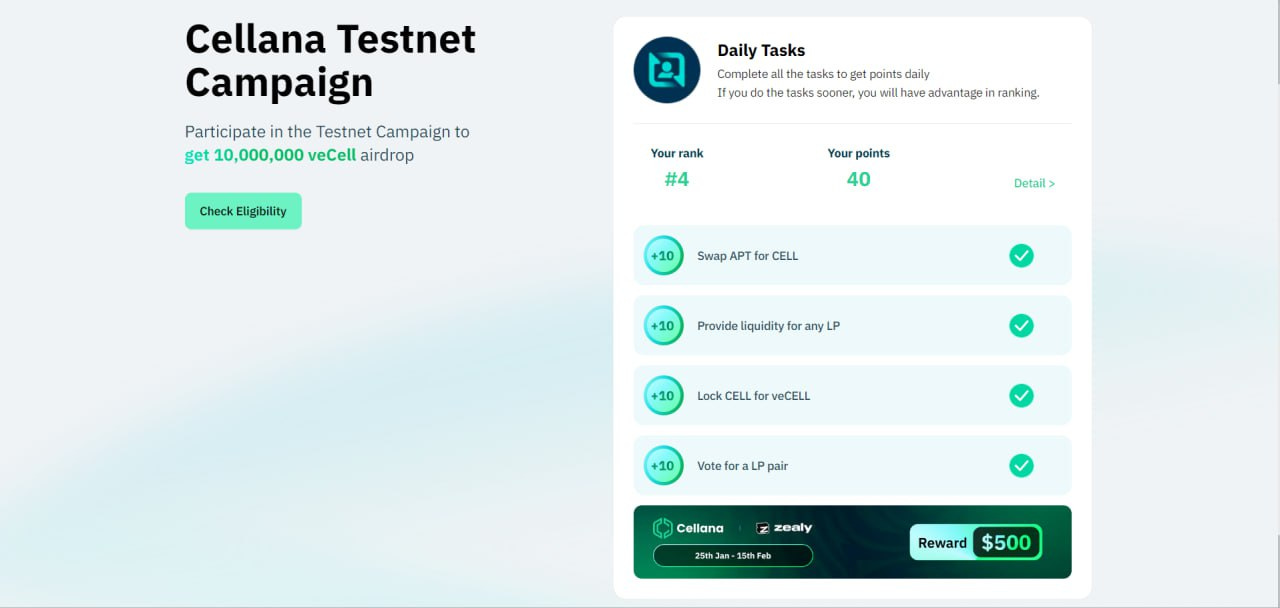This screenshot has height=608, width=1280.
Task: Open the Detail link beside points
Action: (1034, 183)
